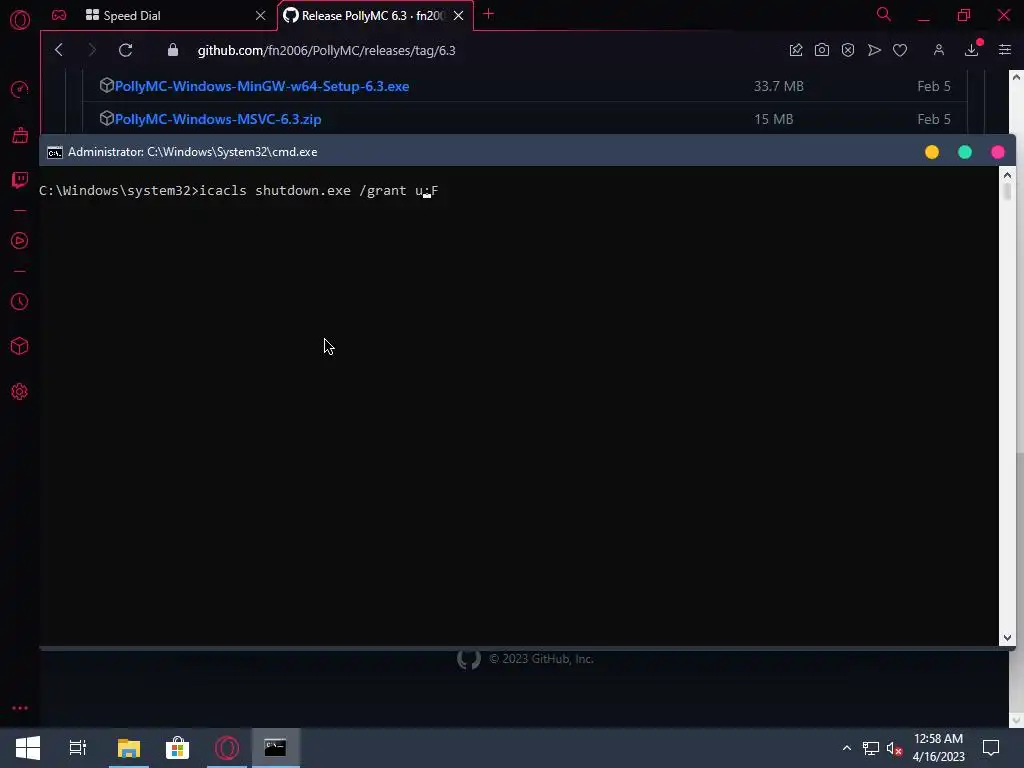
Task: Click the green cmd window button
Action: [965, 152]
